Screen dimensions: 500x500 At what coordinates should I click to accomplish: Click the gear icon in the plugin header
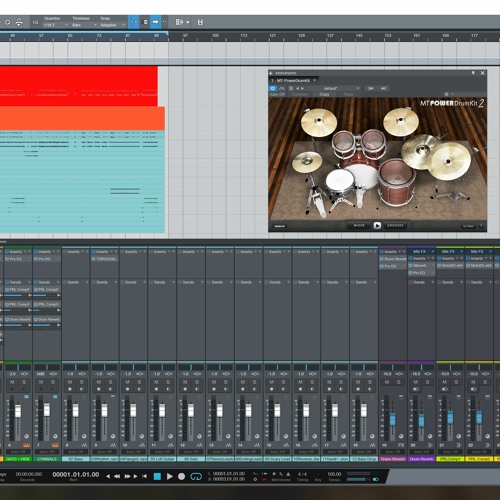coord(447,94)
